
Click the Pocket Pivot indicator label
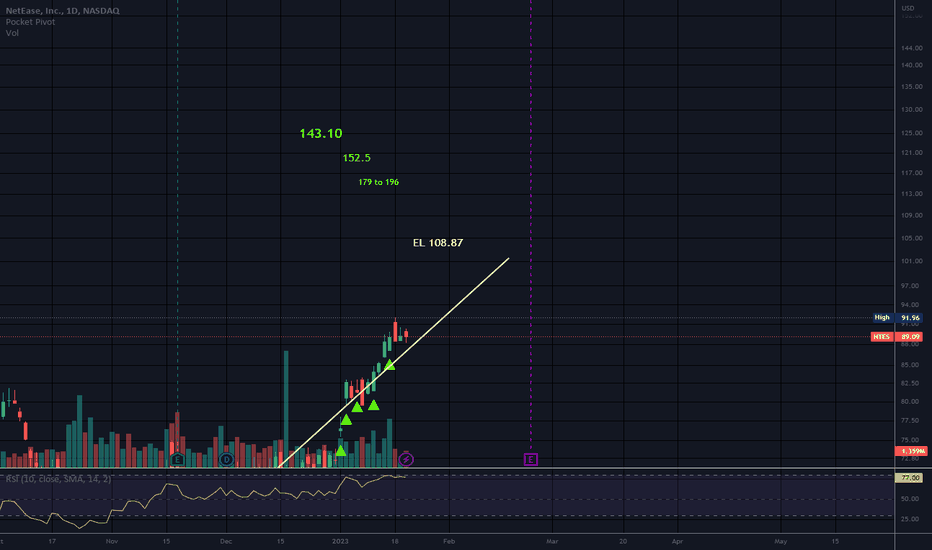(30, 22)
